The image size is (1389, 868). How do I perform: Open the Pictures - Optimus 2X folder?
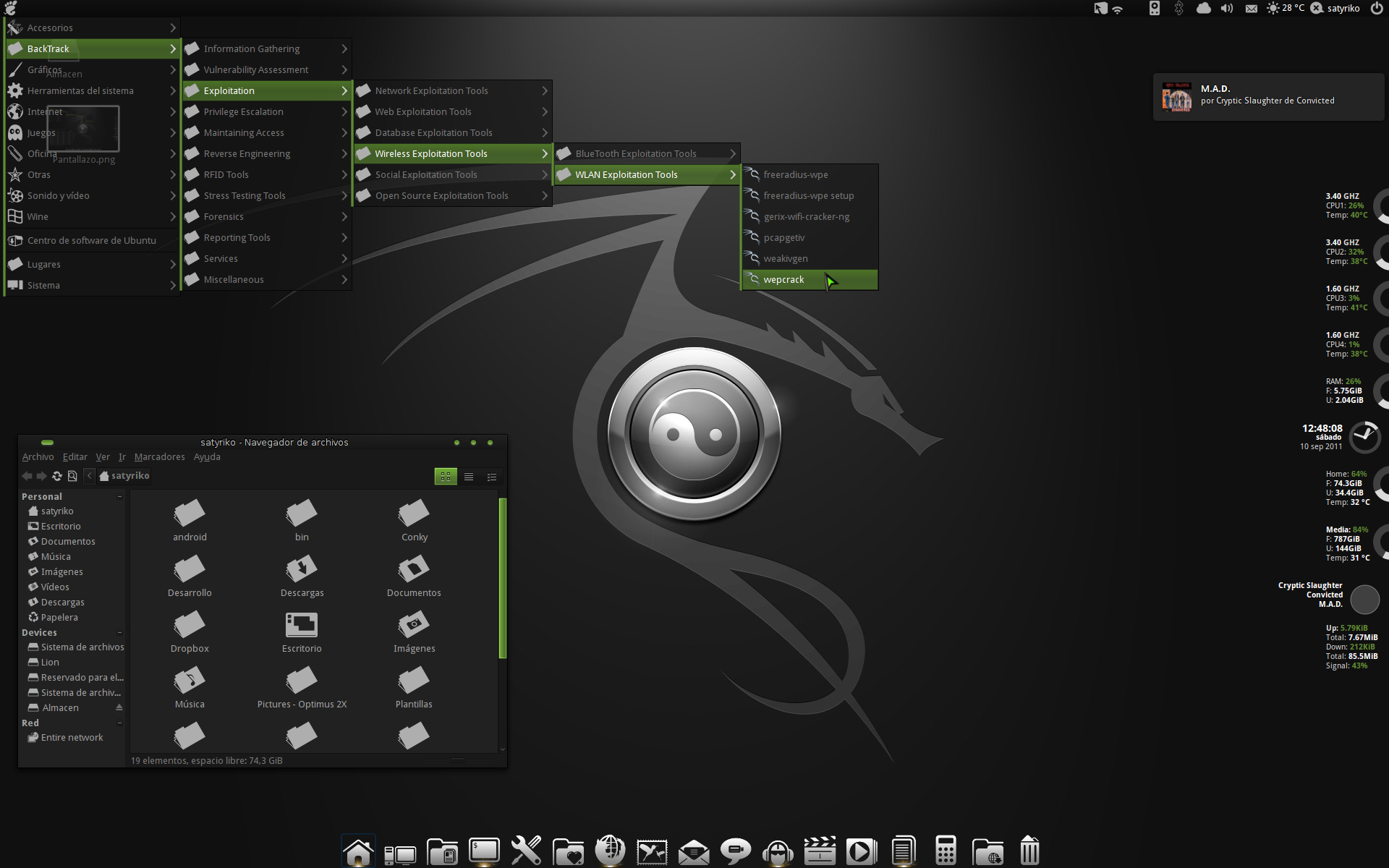pos(302,687)
